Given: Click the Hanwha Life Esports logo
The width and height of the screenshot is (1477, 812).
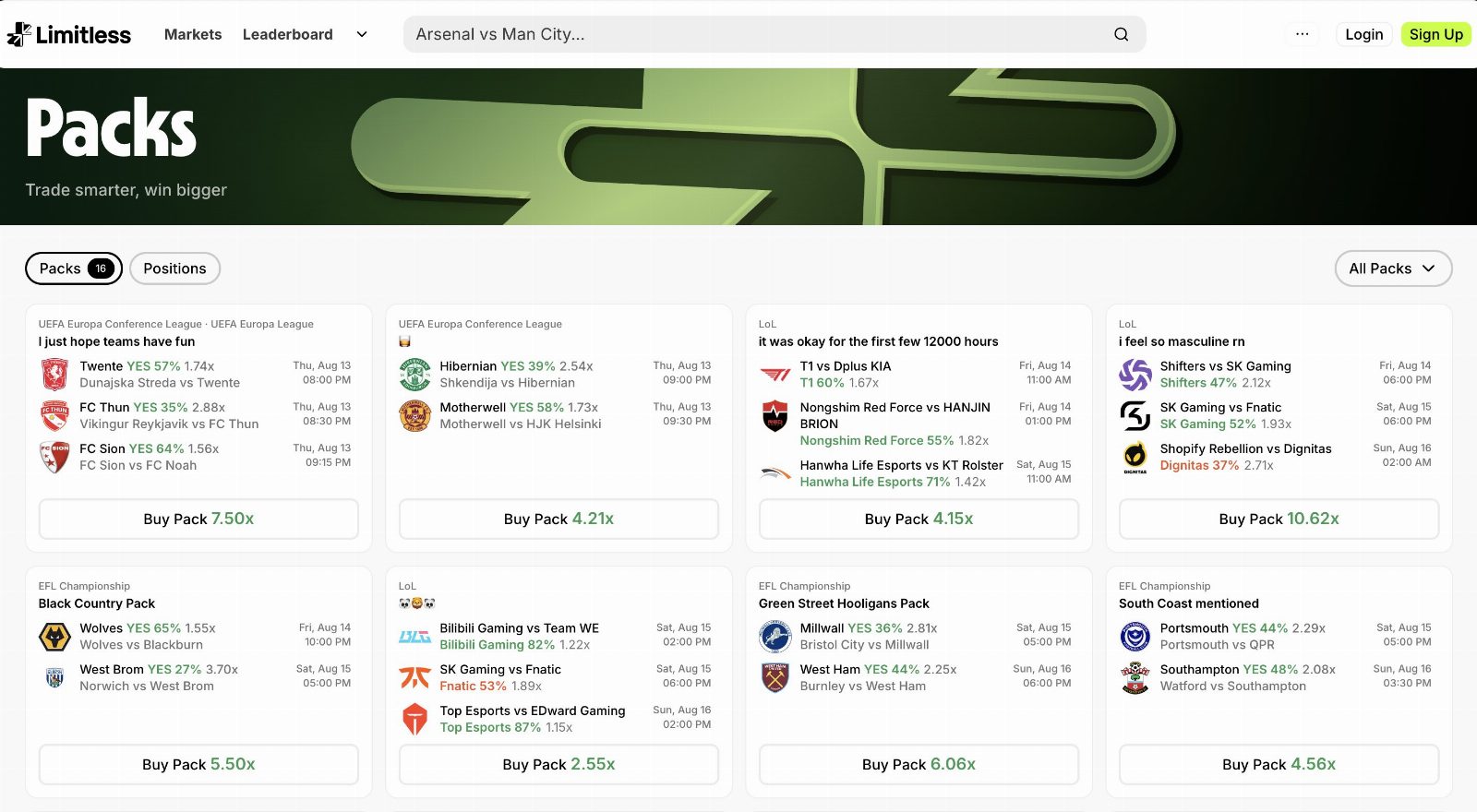Looking at the screenshot, I should 775,473.
